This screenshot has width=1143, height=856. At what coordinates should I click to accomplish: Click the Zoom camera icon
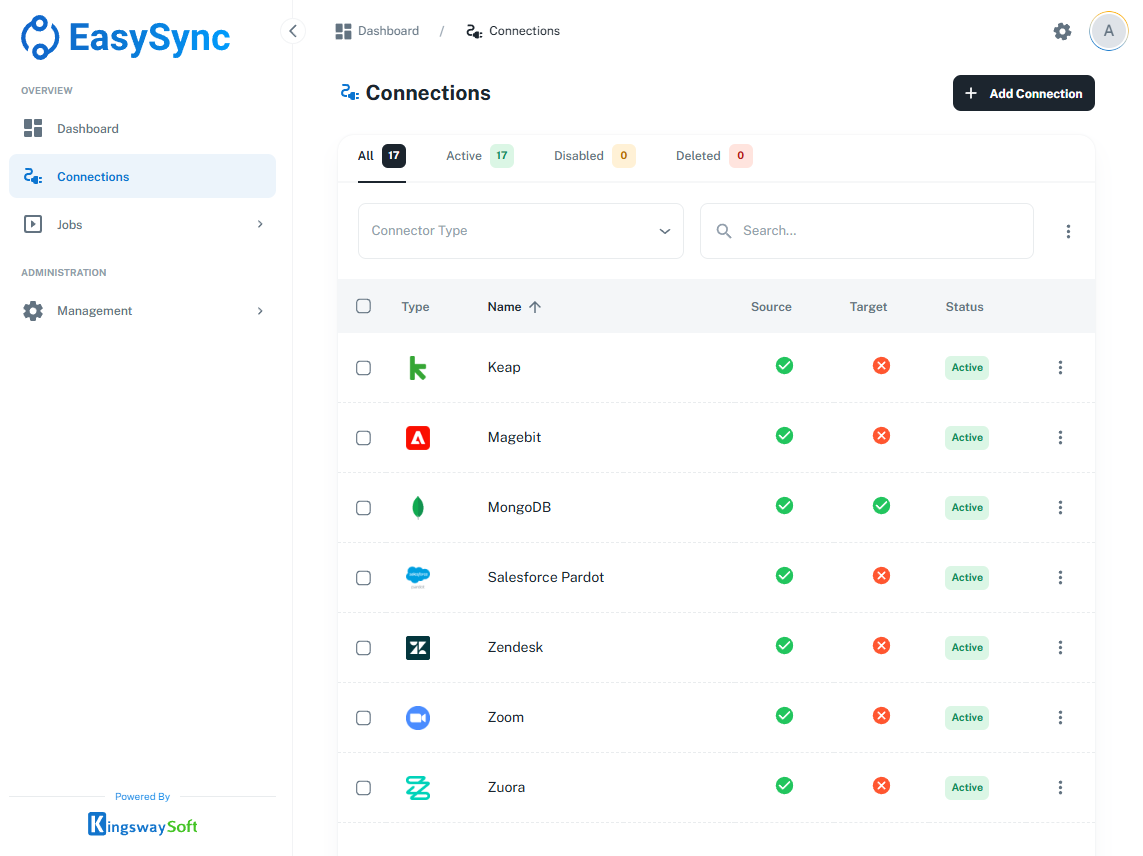(417, 717)
